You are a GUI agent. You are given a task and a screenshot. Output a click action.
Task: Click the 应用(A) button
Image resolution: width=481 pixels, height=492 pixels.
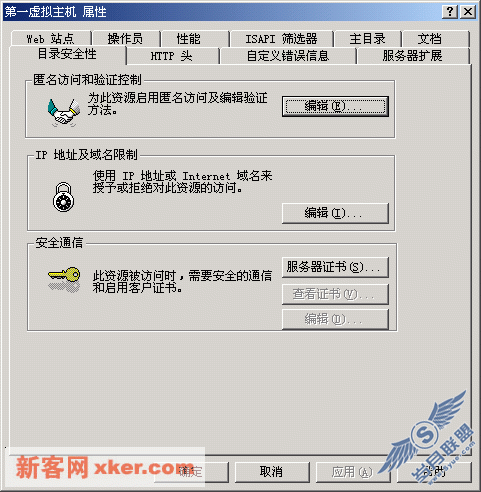353,472
